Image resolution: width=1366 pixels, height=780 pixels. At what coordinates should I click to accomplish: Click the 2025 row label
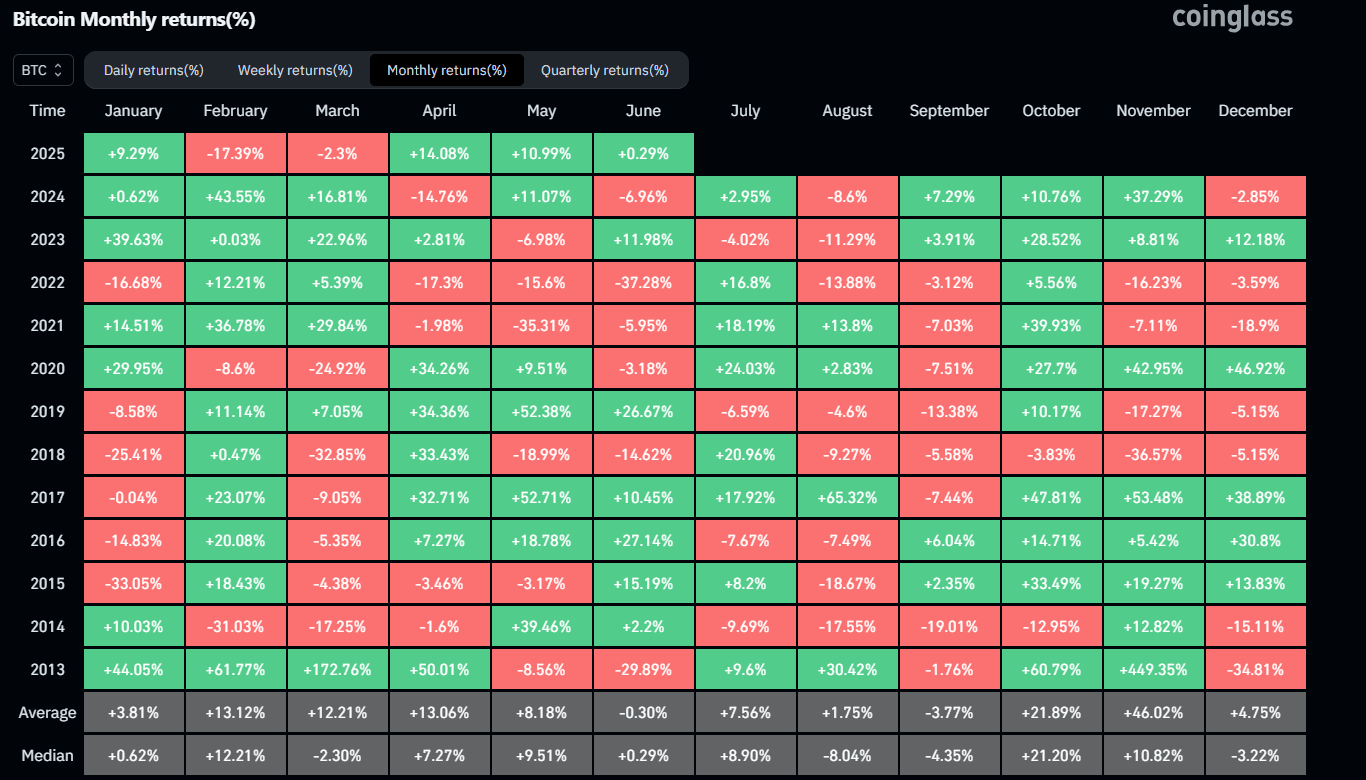(47, 153)
